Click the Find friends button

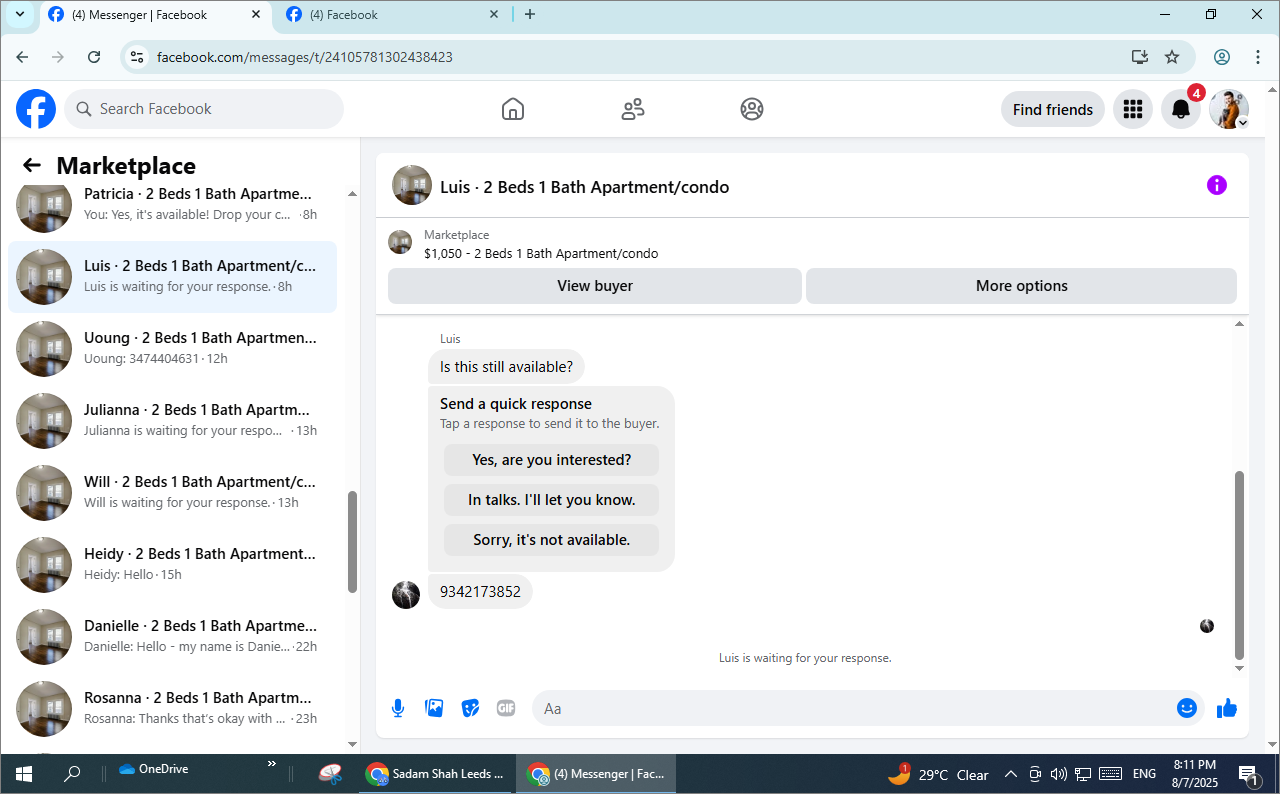pos(1053,109)
